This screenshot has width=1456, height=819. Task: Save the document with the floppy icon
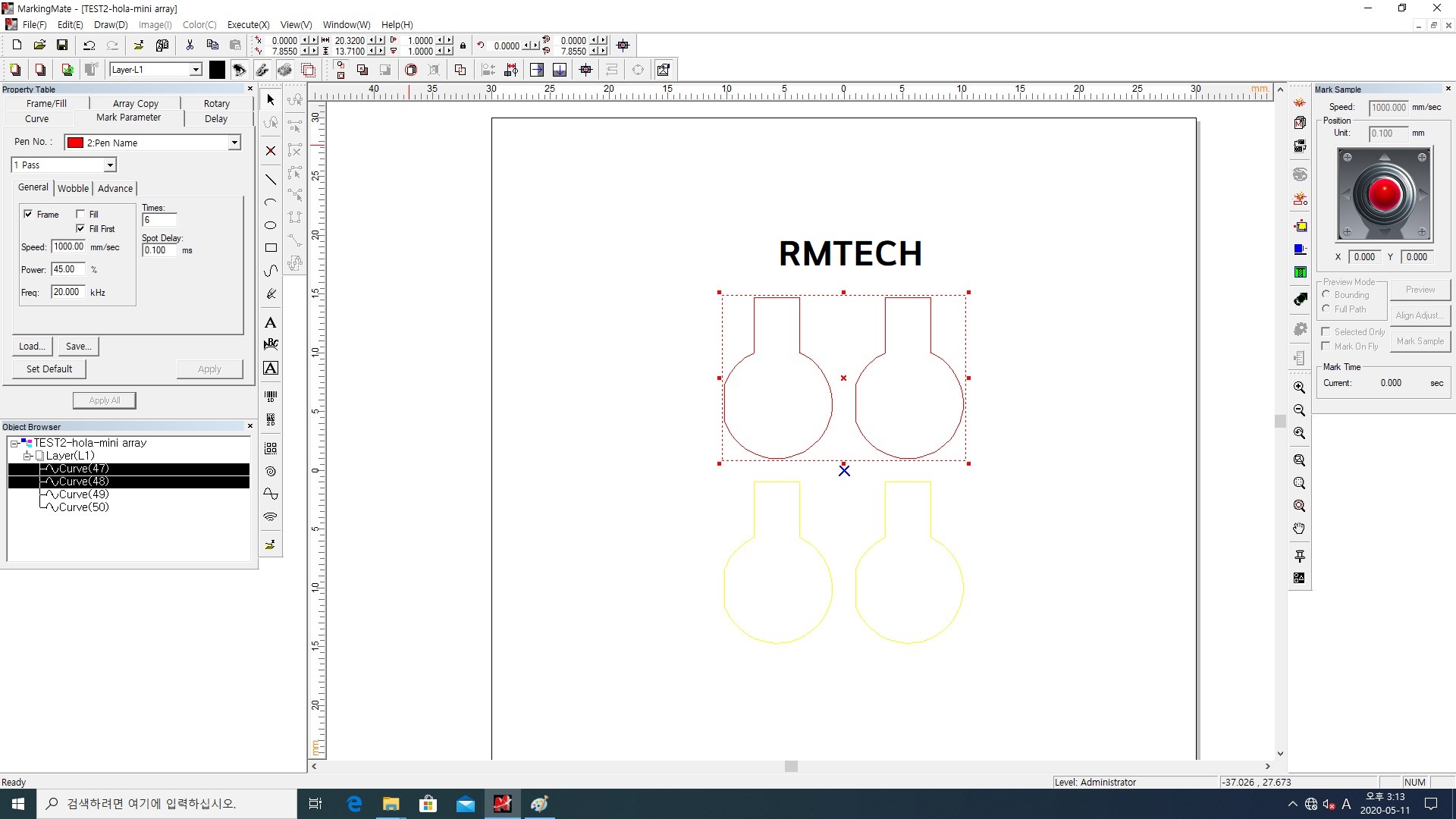[62, 45]
